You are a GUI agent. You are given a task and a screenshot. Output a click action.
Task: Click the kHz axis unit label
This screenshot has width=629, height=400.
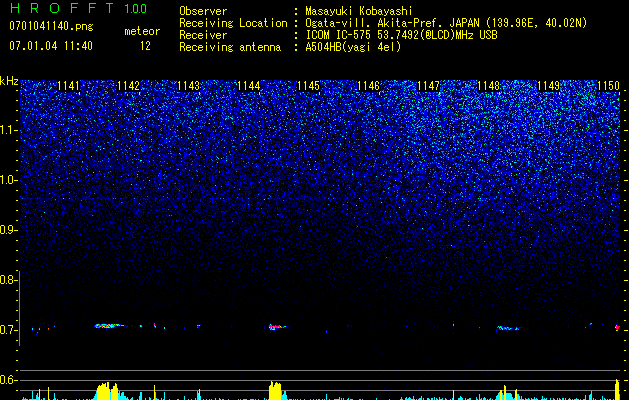9,82
